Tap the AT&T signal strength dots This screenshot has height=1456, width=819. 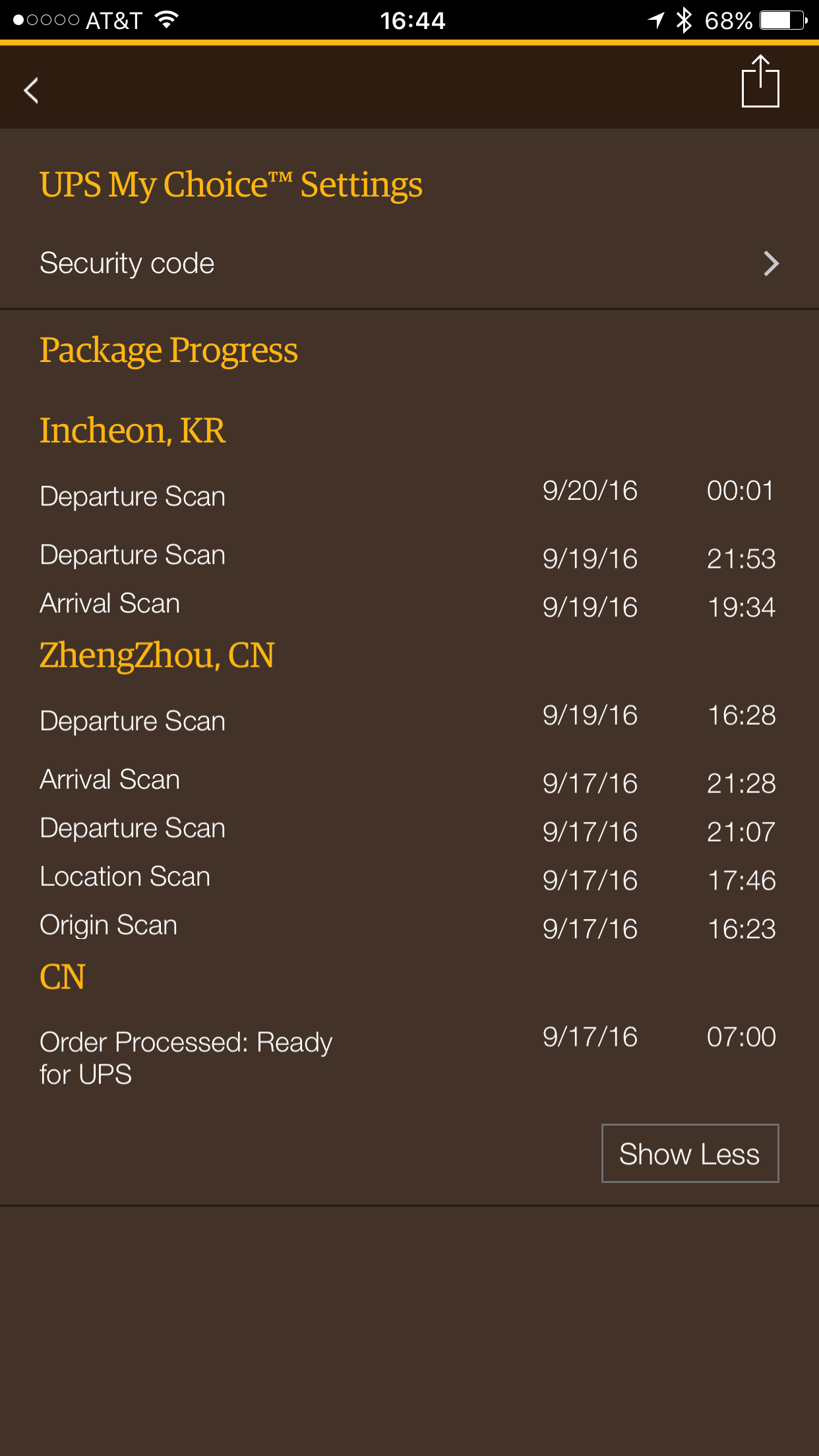point(46,20)
